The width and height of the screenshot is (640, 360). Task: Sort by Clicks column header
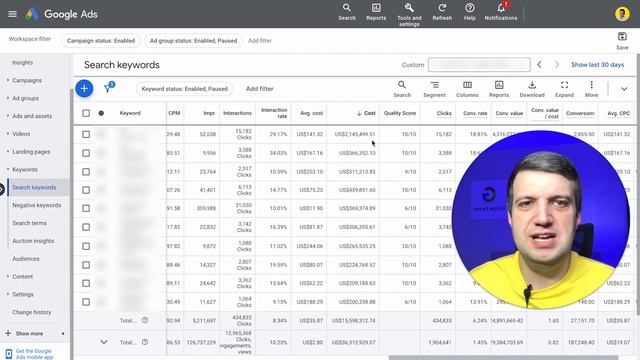(x=444, y=113)
